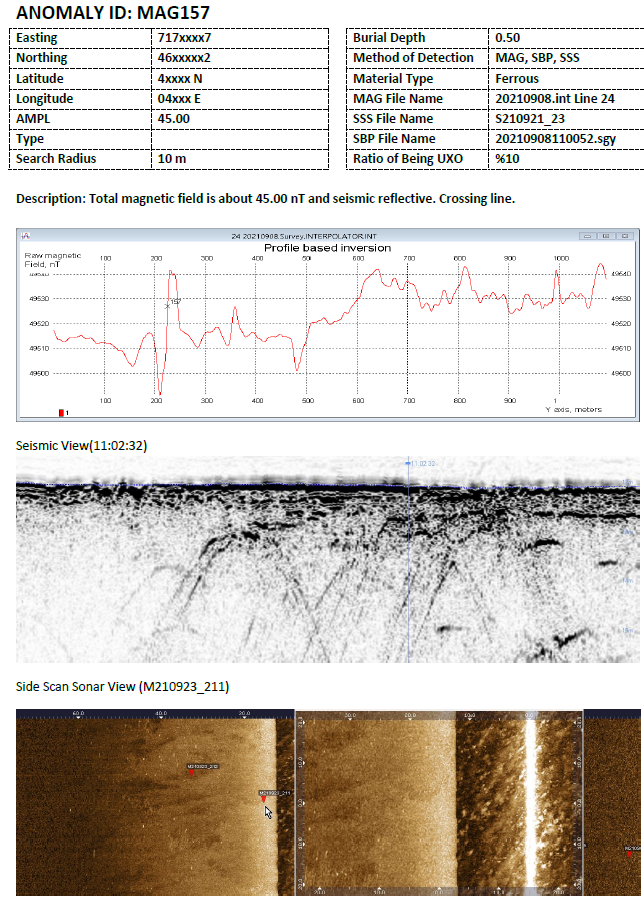Click the 'Y axis, meters' axis label

click(x=573, y=410)
